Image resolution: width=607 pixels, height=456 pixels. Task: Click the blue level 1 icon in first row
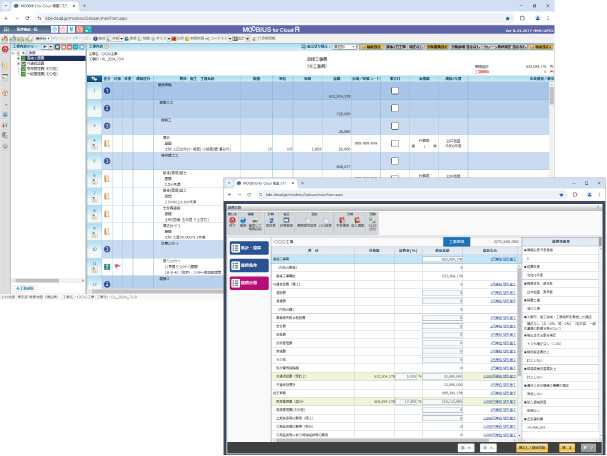(107, 92)
